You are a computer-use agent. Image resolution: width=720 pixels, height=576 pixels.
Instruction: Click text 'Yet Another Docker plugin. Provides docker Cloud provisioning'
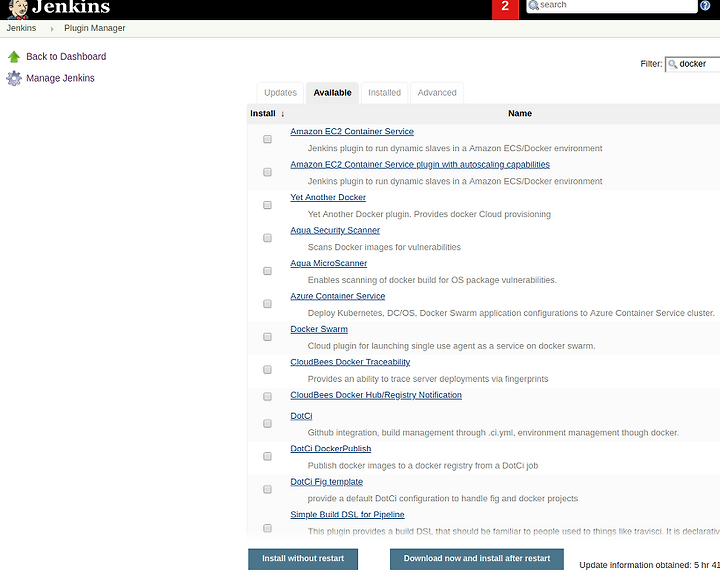429,214
